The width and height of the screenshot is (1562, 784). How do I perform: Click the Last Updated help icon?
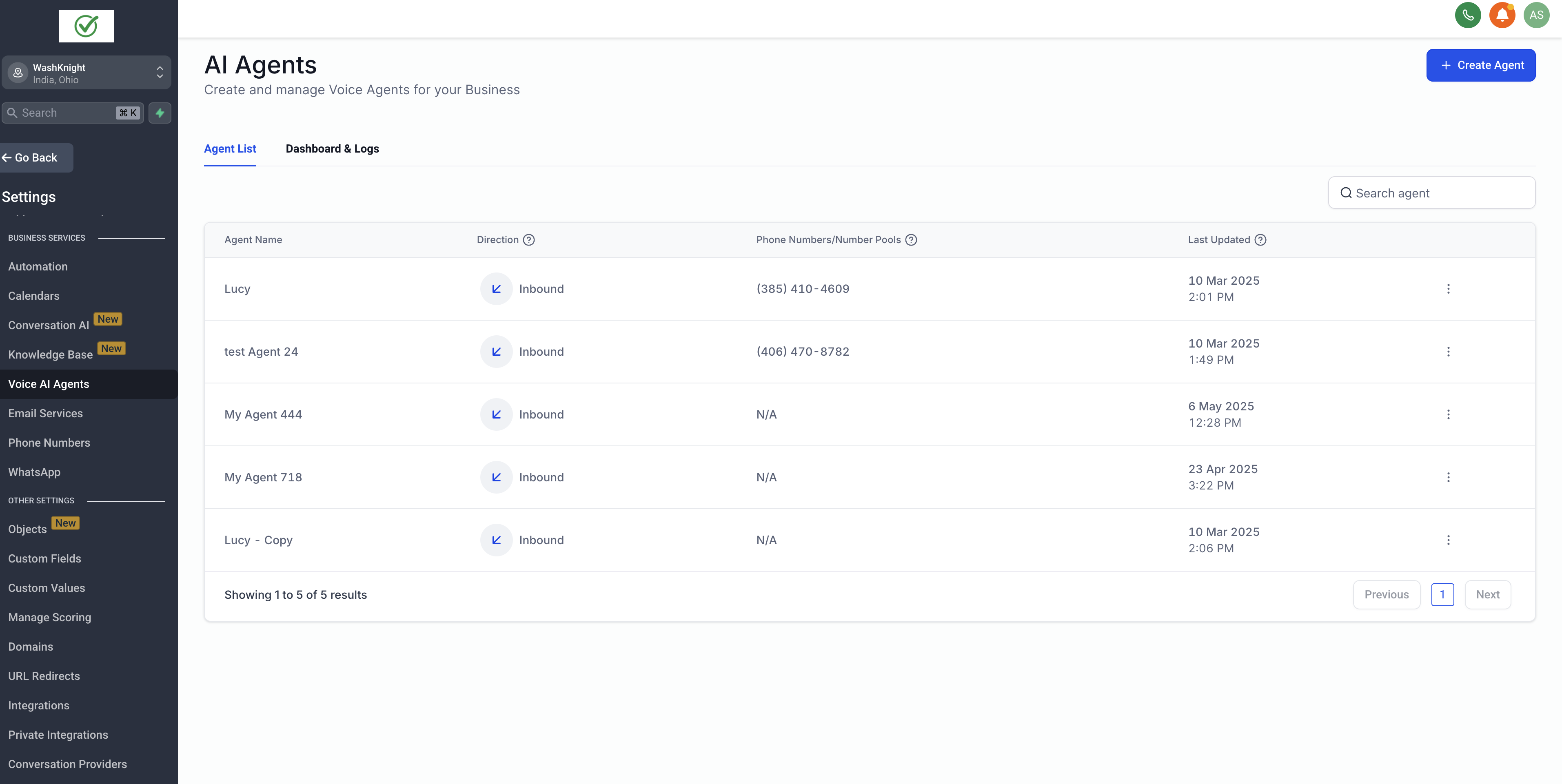pyautogui.click(x=1260, y=239)
